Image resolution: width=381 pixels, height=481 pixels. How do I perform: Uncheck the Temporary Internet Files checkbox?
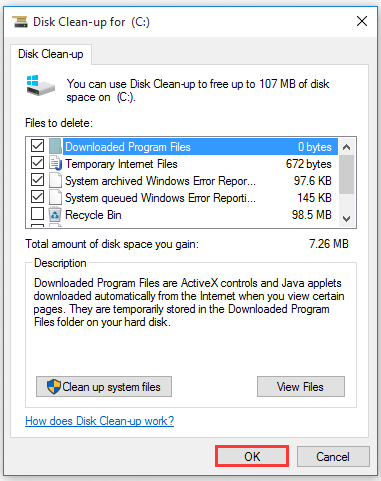[37, 163]
